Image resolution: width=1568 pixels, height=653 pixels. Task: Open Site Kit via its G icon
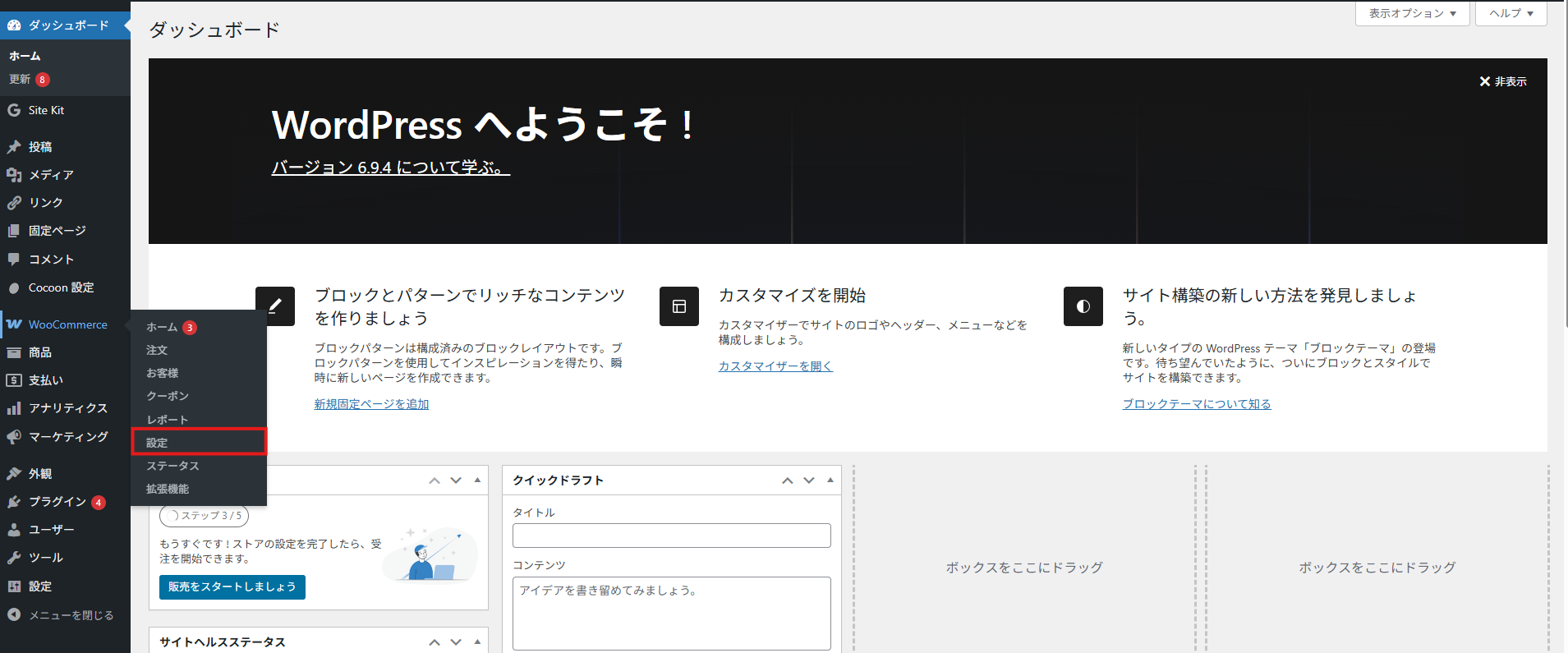[x=14, y=110]
